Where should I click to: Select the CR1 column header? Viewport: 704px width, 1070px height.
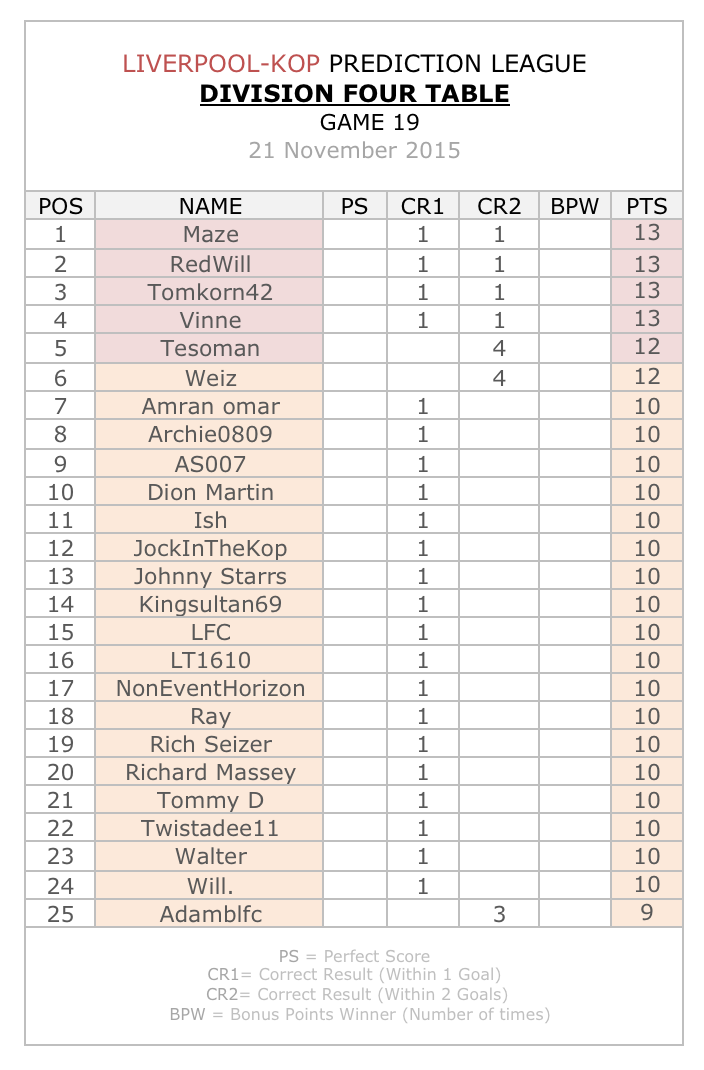point(423,206)
